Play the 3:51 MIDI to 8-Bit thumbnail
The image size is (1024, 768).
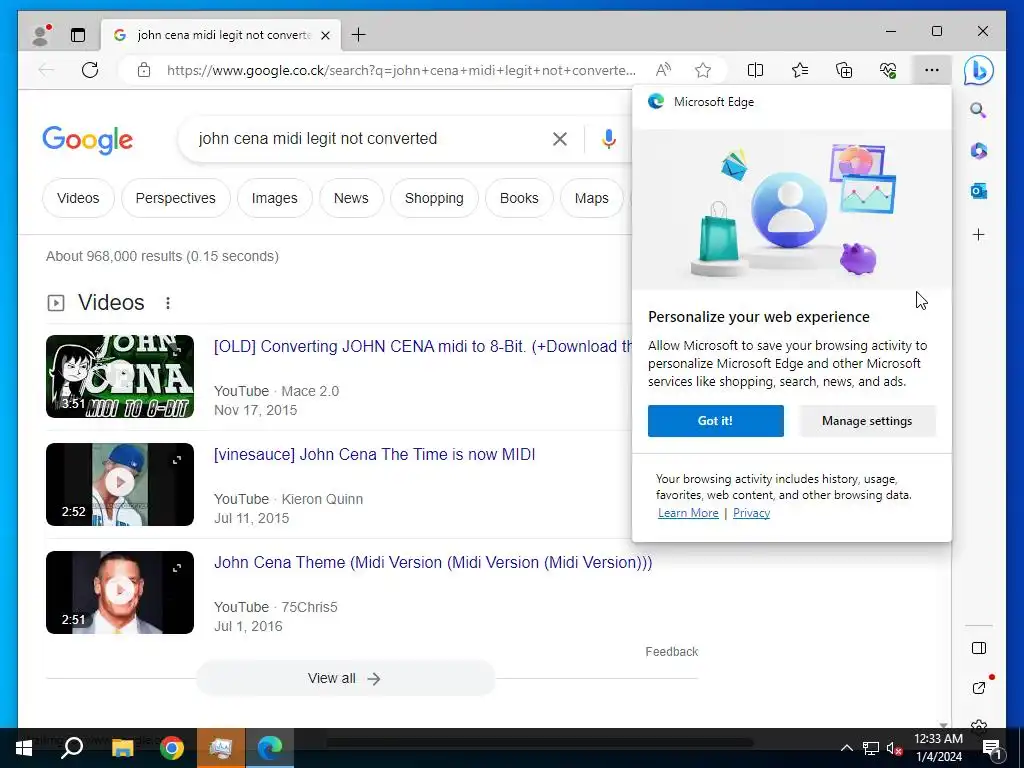(x=120, y=376)
